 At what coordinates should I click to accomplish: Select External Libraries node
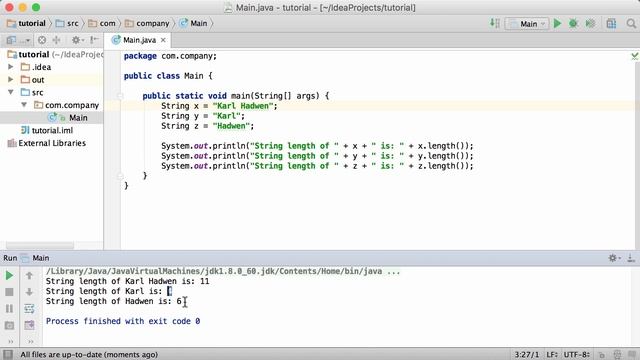47,143
